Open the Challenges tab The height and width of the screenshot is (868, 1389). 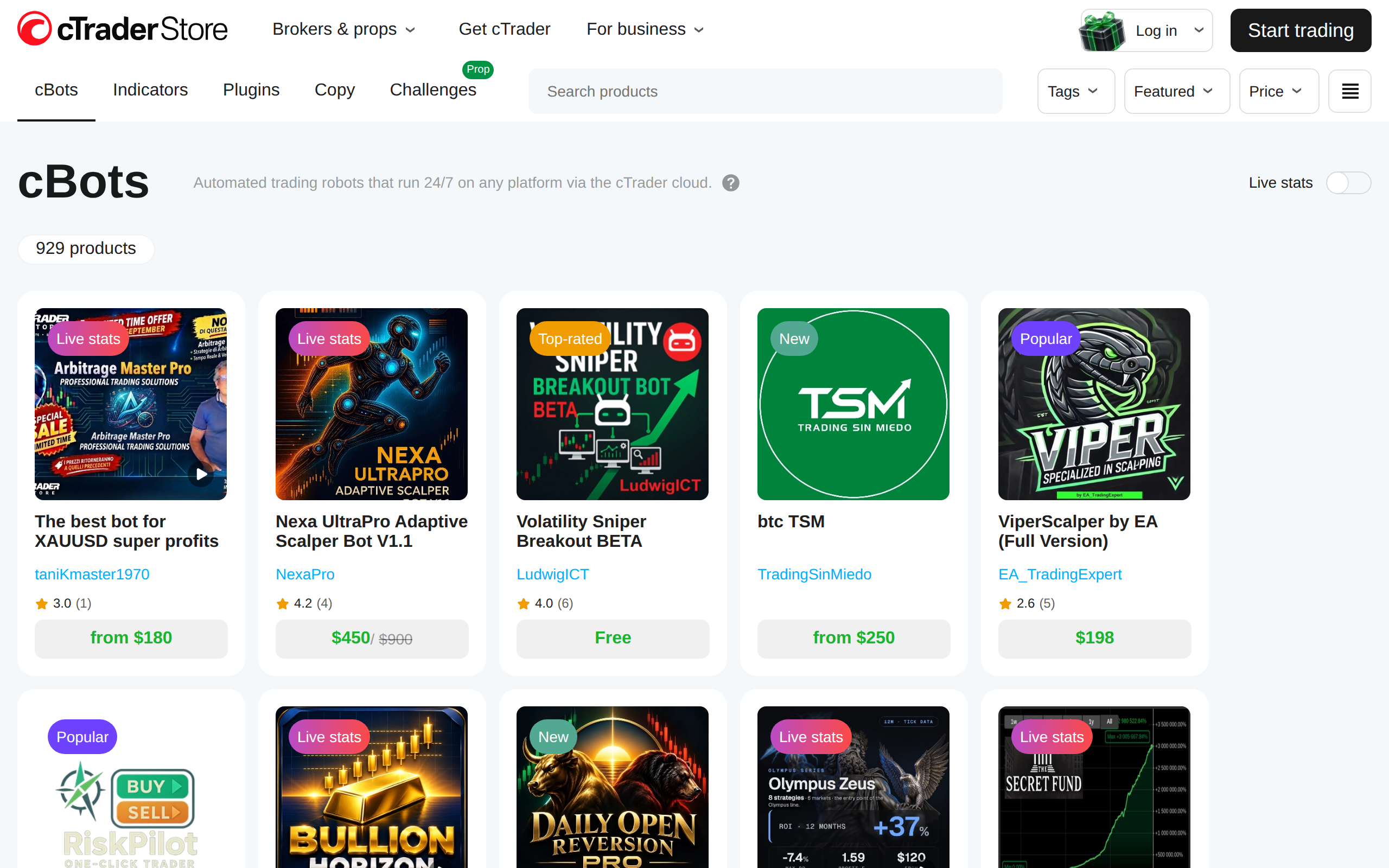tap(434, 90)
